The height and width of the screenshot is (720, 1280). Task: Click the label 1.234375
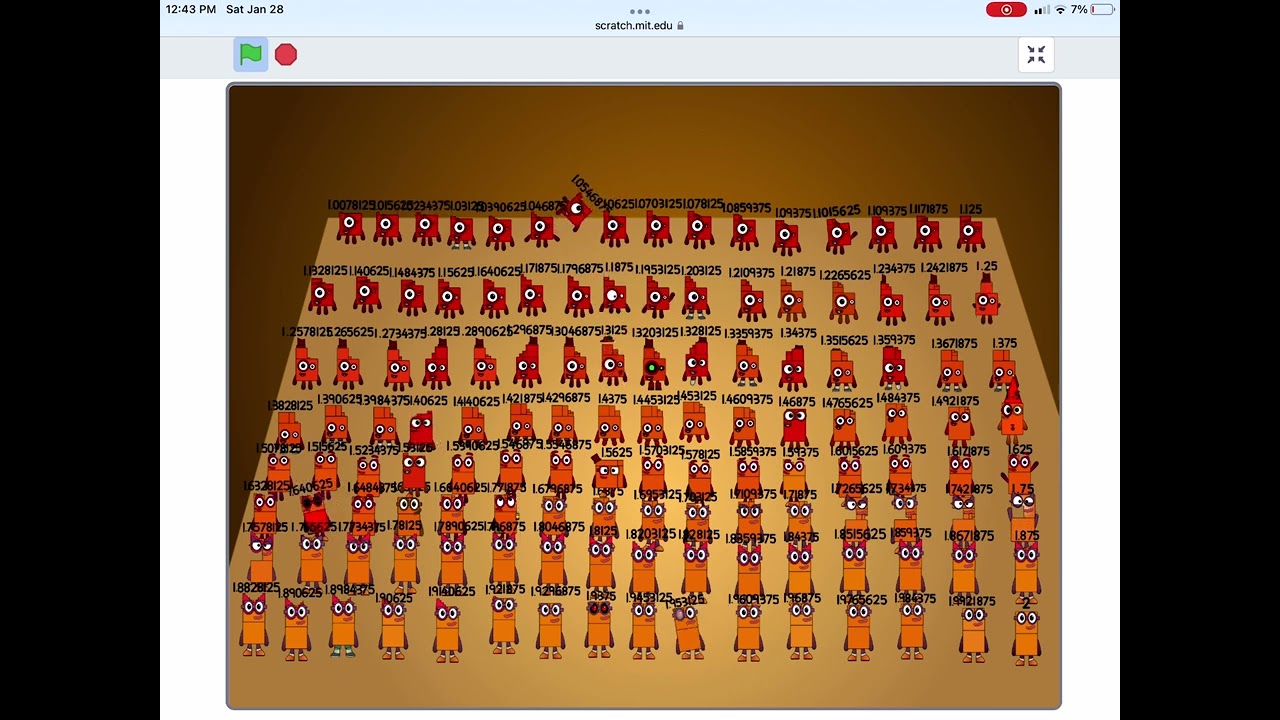pyautogui.click(x=894, y=268)
